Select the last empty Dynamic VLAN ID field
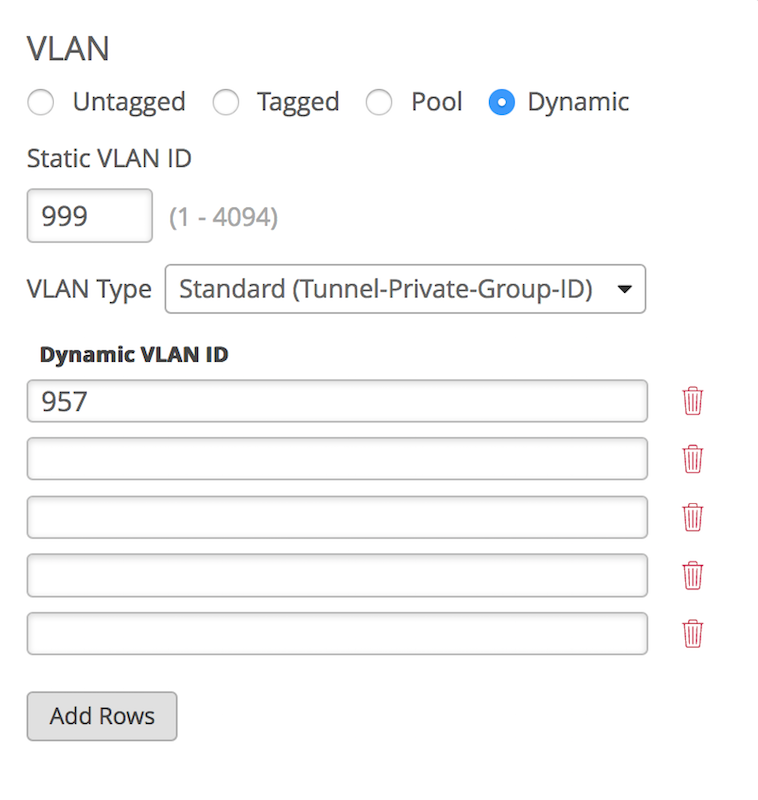This screenshot has height=800, width=758. point(337,633)
